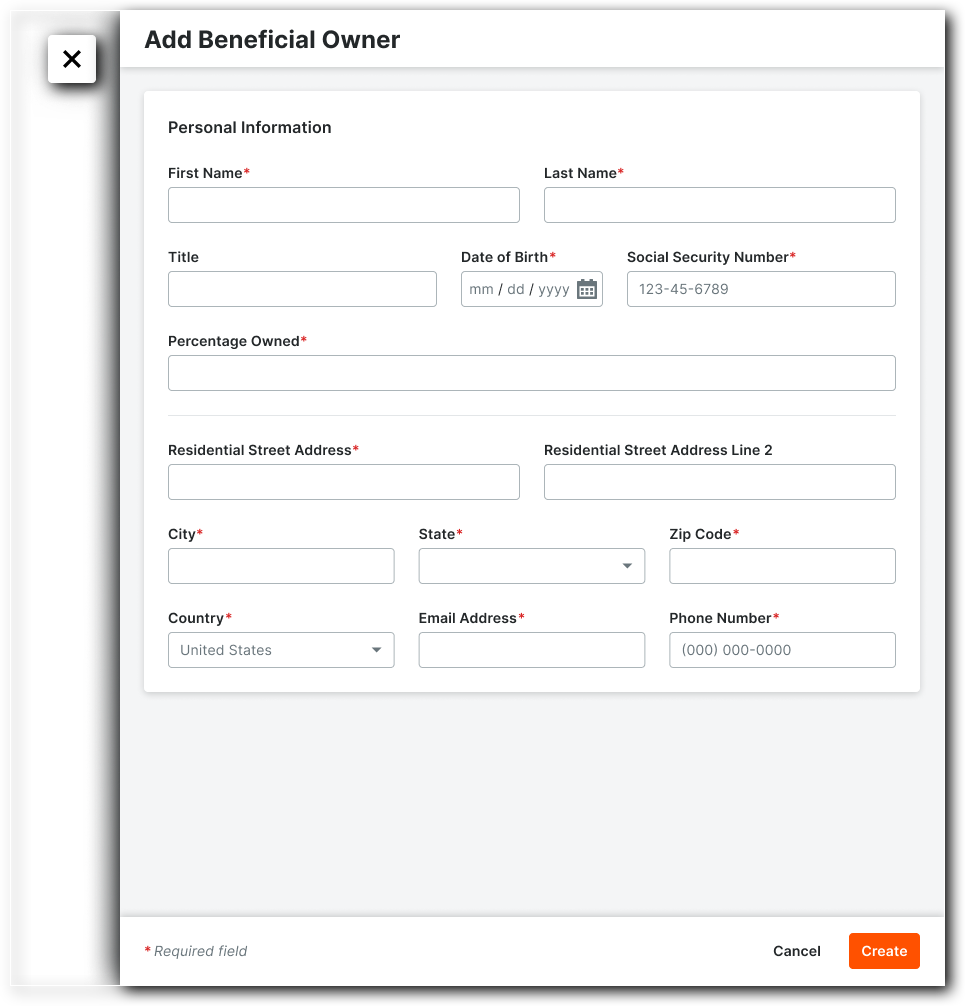The width and height of the screenshot is (965, 1006).
Task: Click into the First Name field
Action: [x=343, y=205]
